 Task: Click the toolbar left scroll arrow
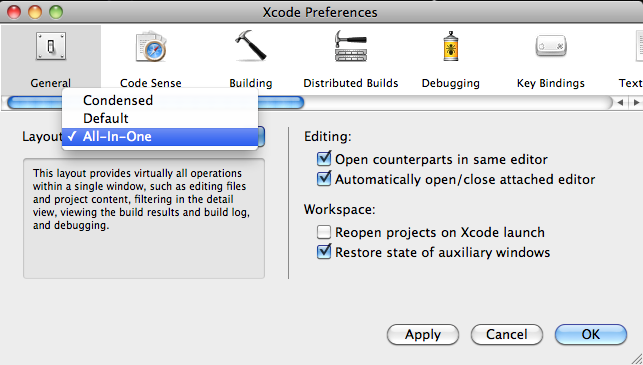[620, 103]
